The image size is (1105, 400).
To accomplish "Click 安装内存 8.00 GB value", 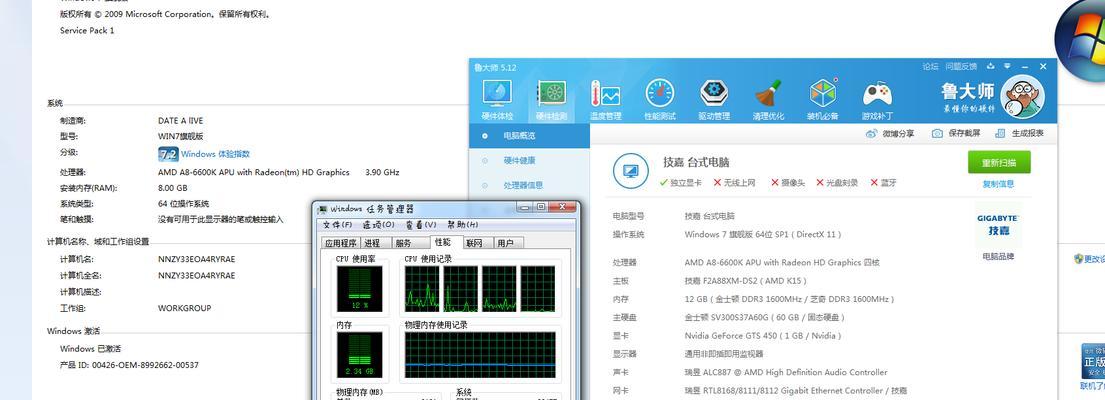I will [x=173, y=188].
